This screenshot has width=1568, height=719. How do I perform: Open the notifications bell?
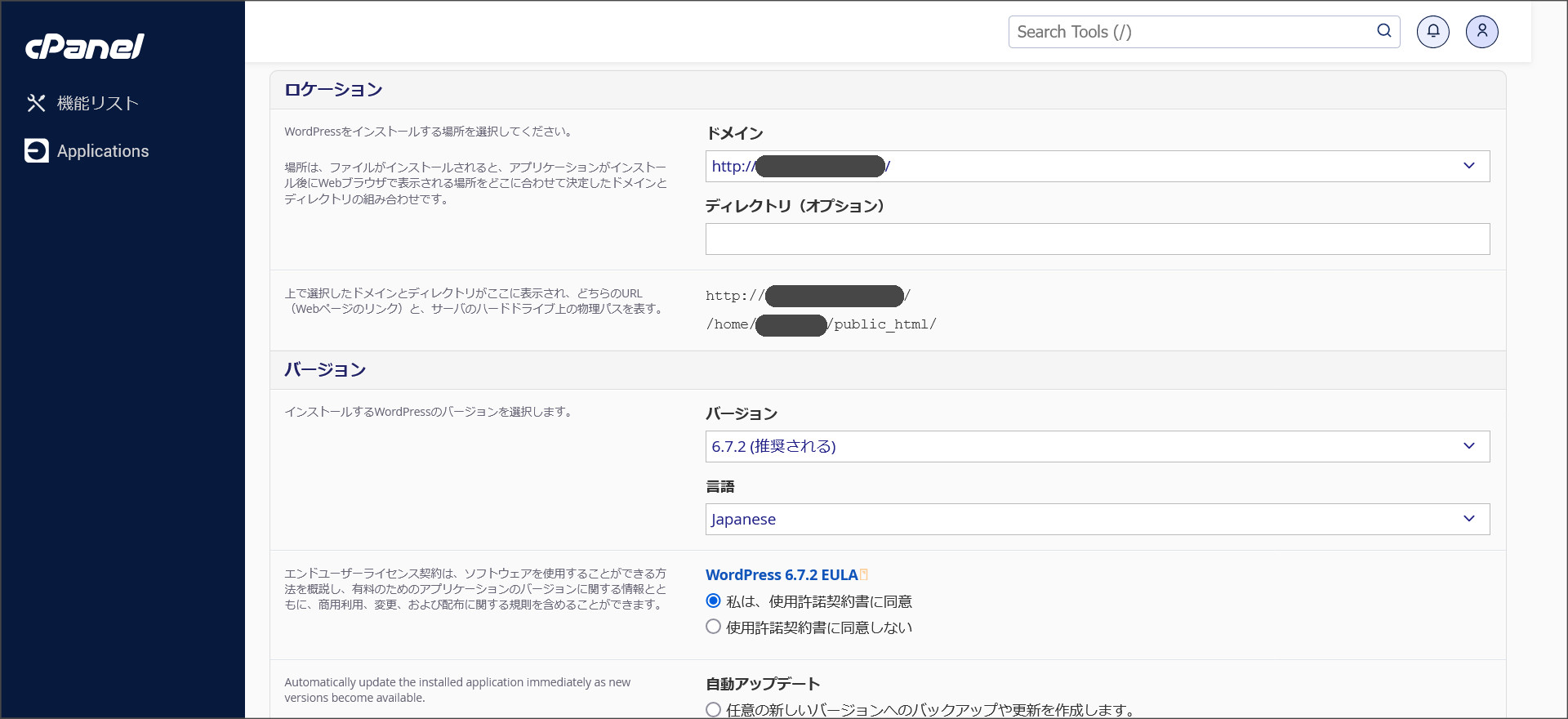point(1432,32)
